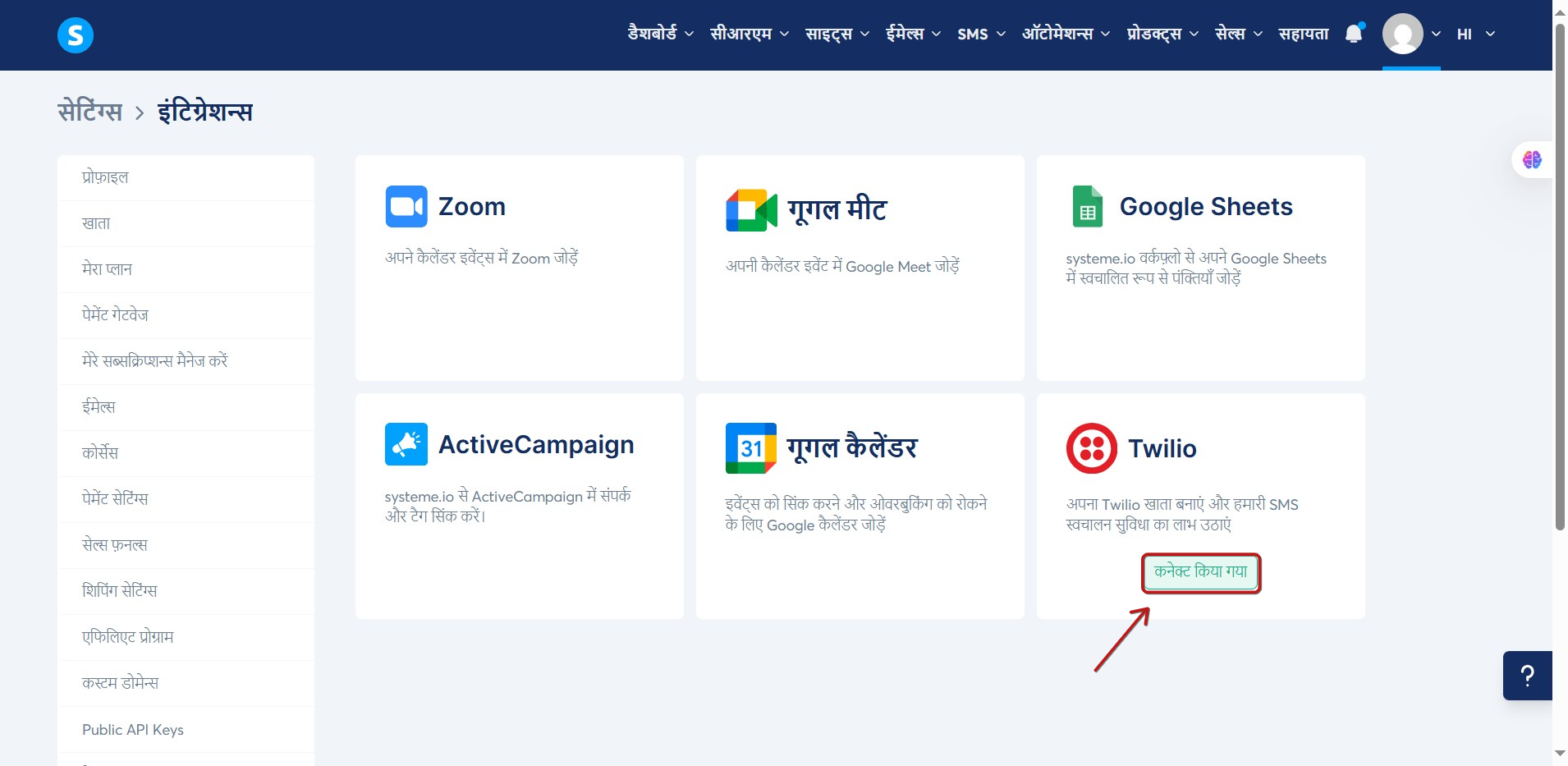Open the Google Sheets integration title
This screenshot has width=1568, height=766.
[1206, 206]
